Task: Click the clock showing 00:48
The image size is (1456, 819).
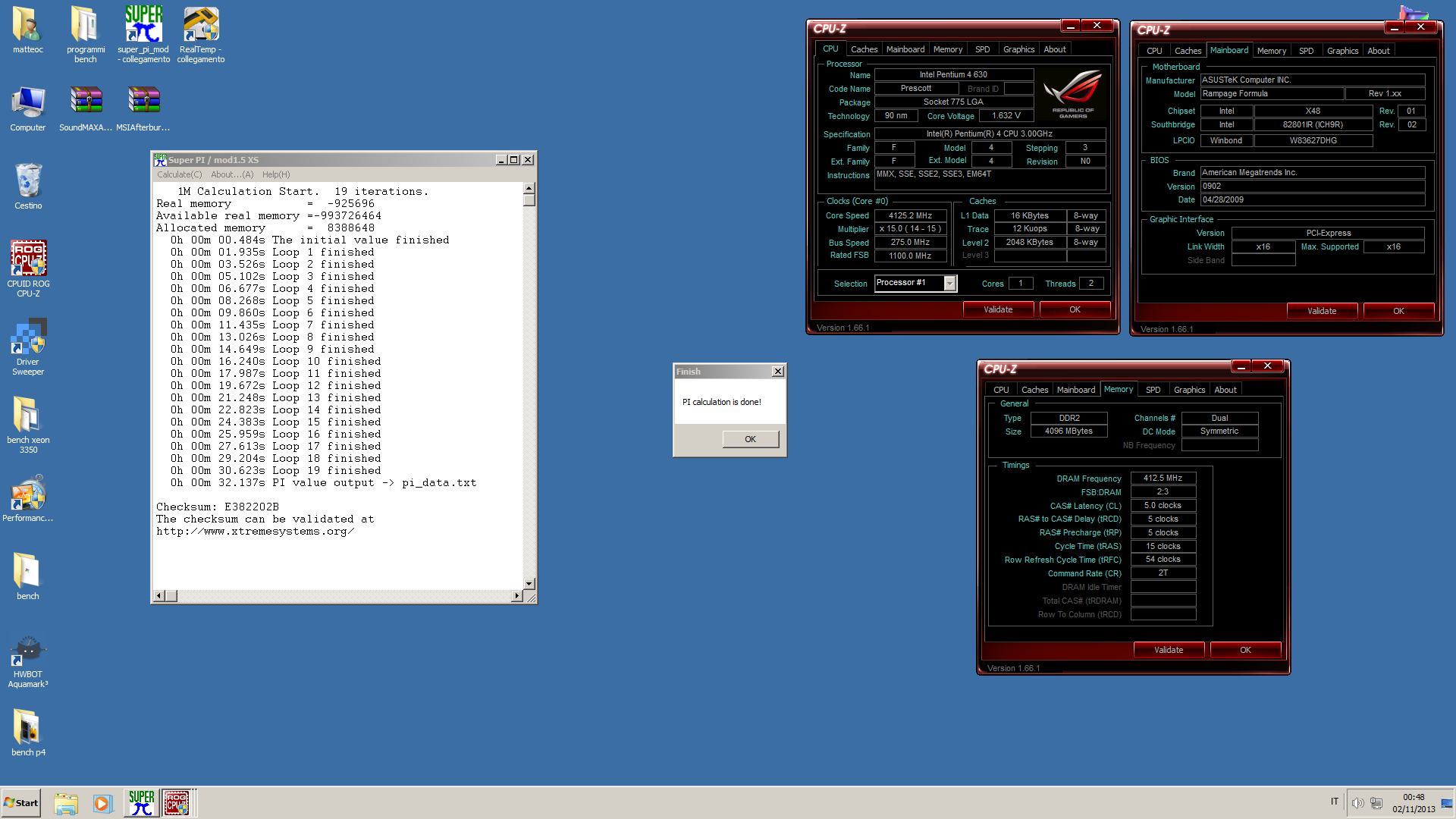Action: coord(1414,797)
